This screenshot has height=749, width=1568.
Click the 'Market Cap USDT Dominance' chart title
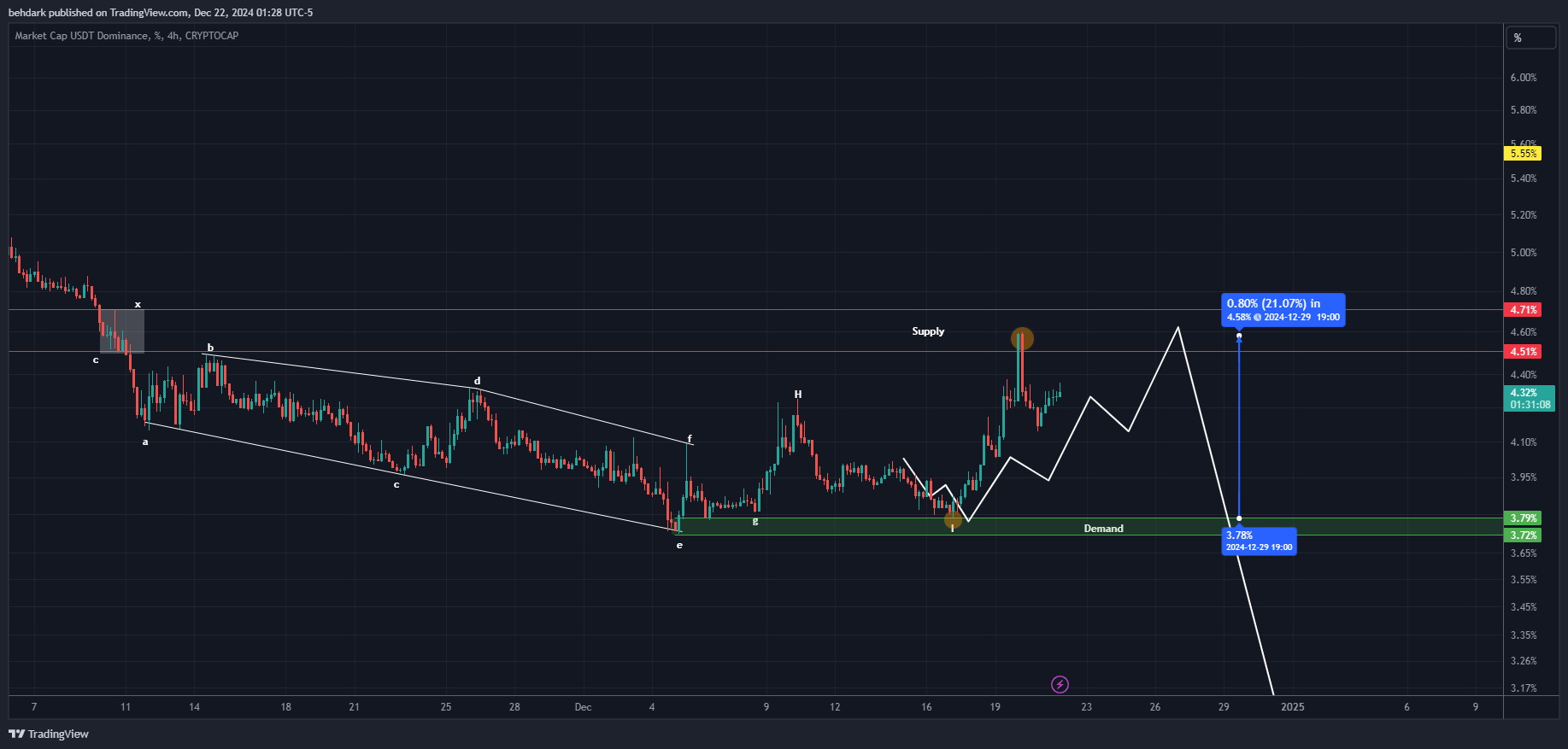coord(126,36)
